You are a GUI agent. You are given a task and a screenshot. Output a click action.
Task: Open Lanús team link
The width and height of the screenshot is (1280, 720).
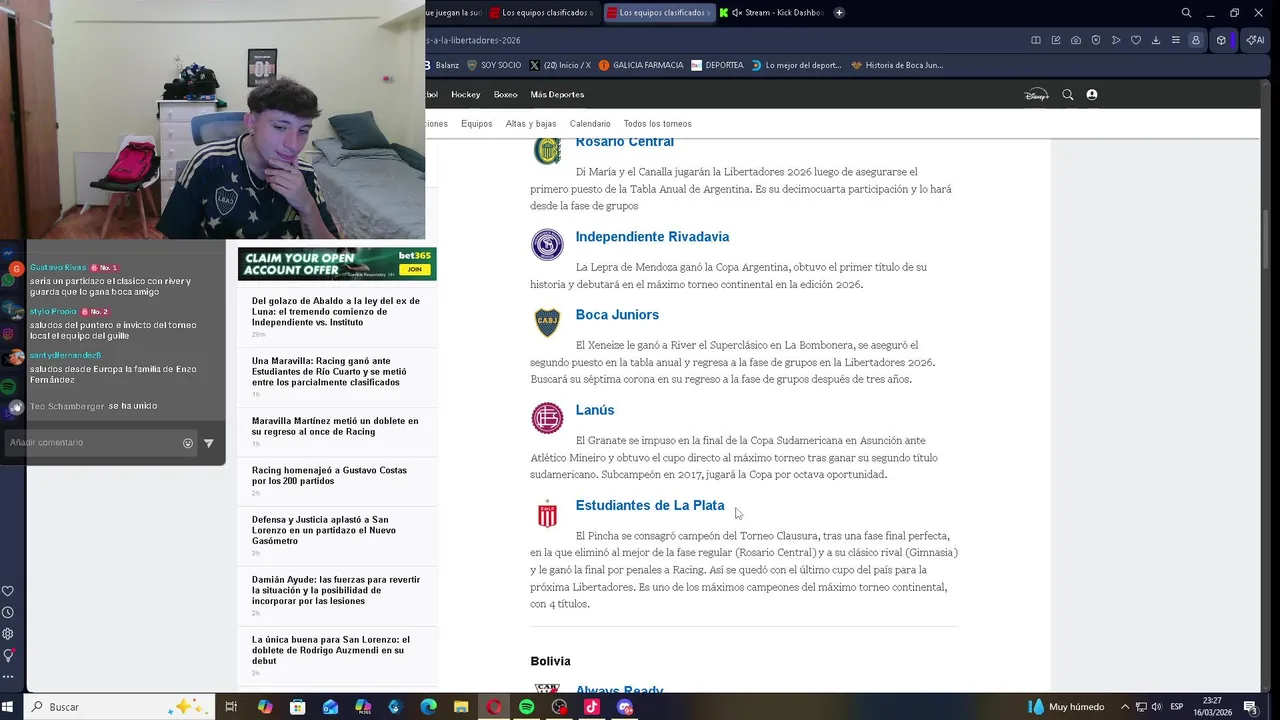click(595, 410)
